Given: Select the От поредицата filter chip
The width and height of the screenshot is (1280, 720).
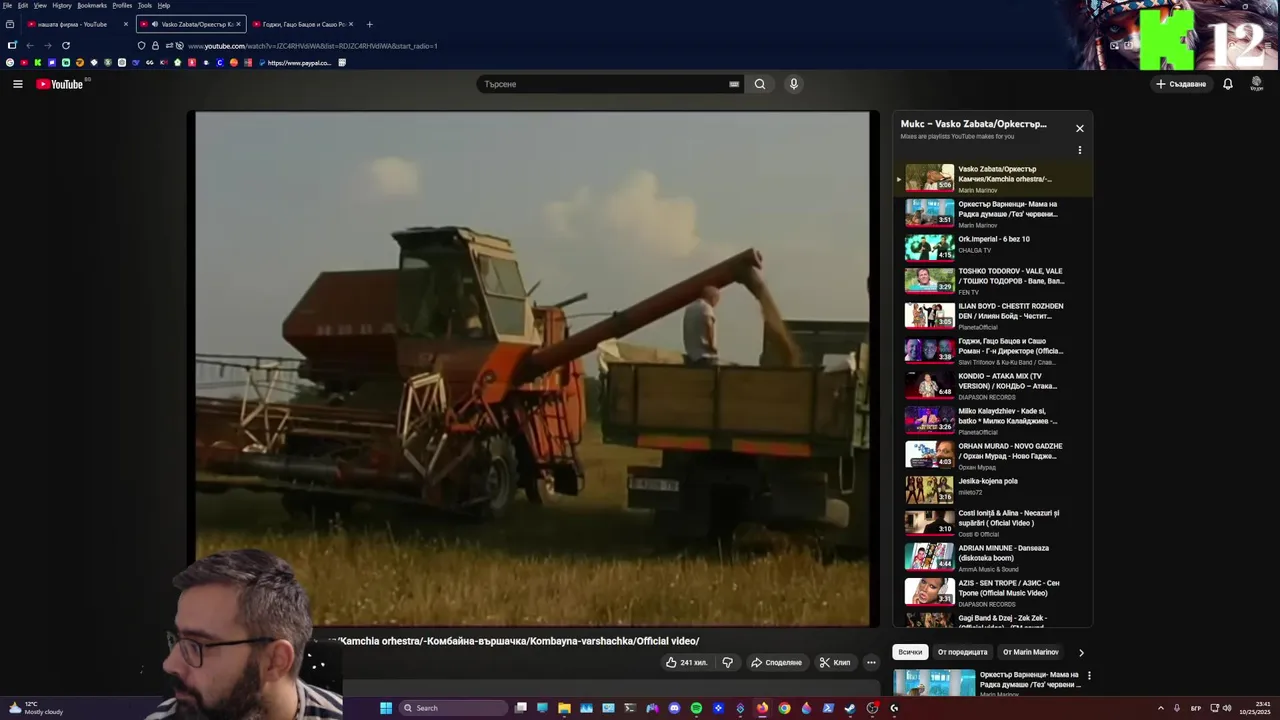Looking at the screenshot, I should [x=962, y=652].
